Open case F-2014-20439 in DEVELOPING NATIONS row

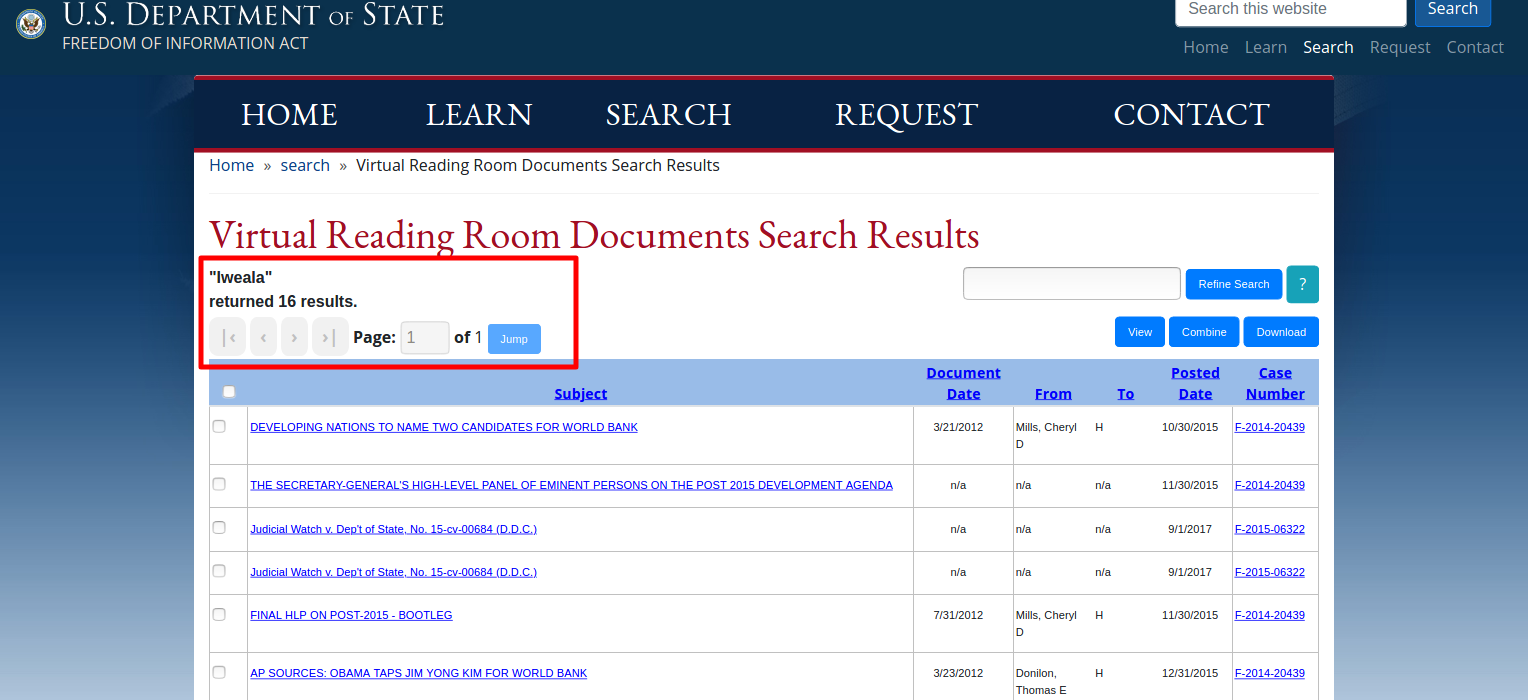[1270, 427]
